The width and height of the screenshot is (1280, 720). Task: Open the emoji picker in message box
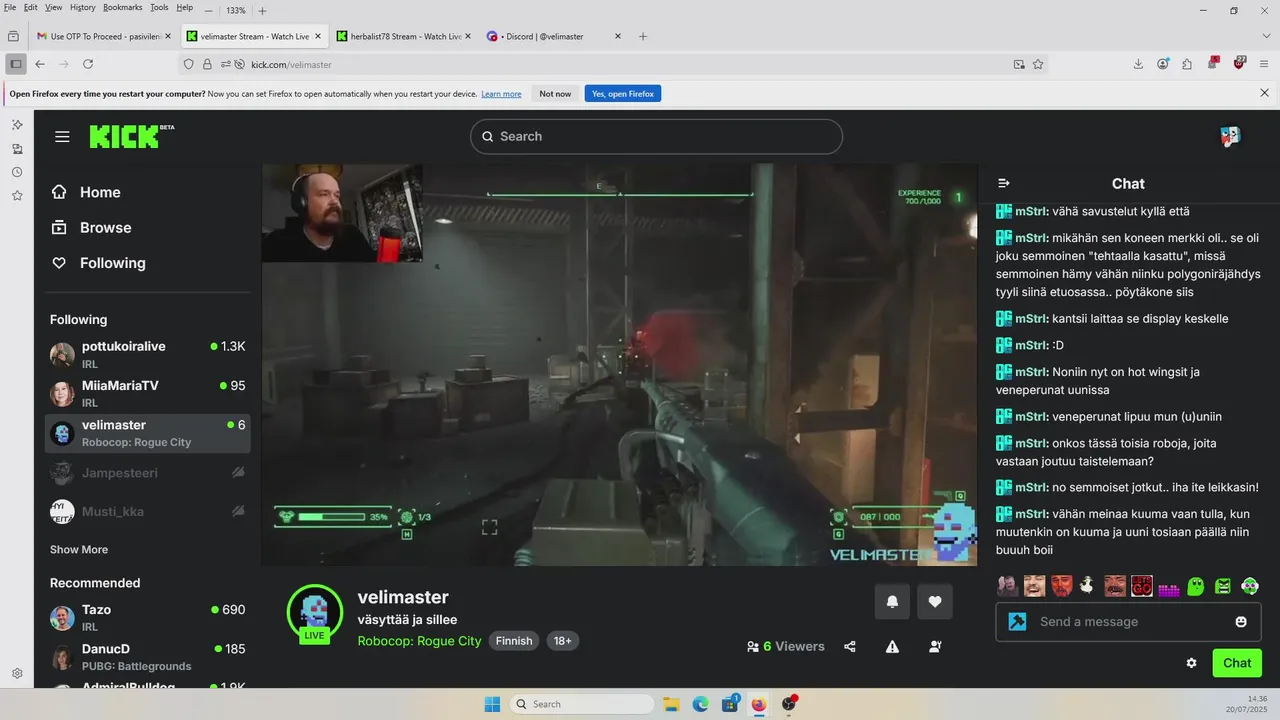[1241, 621]
